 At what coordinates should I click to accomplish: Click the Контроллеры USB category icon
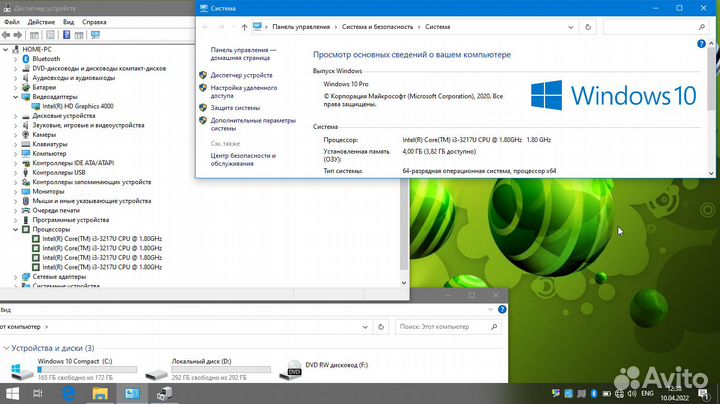point(26,173)
